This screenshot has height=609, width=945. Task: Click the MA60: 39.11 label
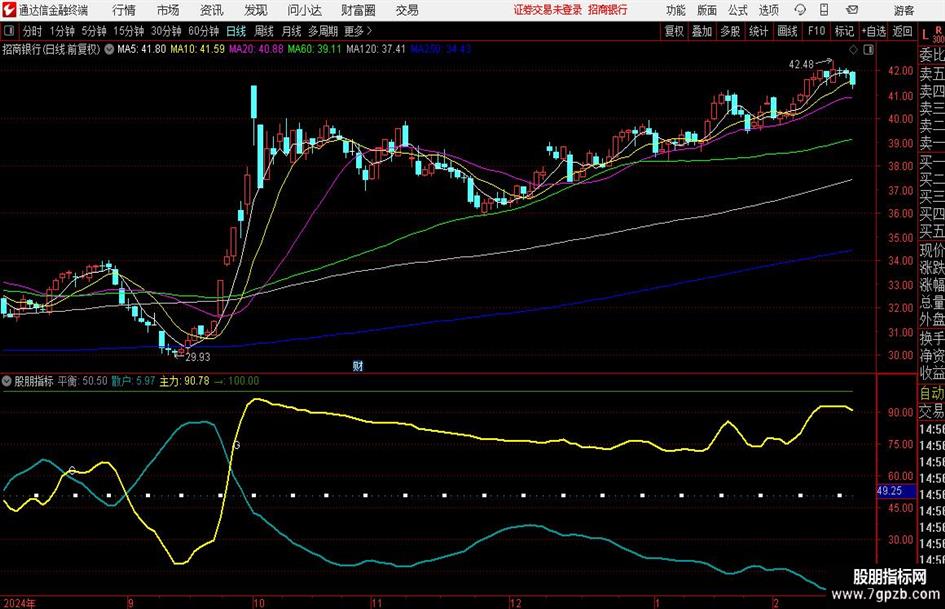(x=315, y=49)
